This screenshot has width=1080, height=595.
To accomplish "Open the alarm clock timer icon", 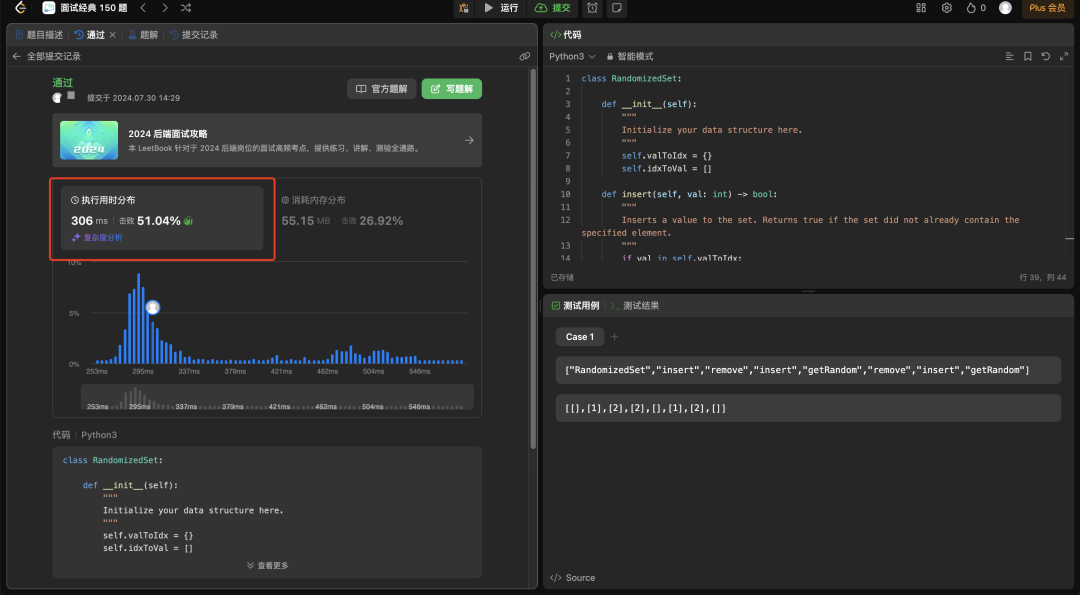I will [x=592, y=8].
